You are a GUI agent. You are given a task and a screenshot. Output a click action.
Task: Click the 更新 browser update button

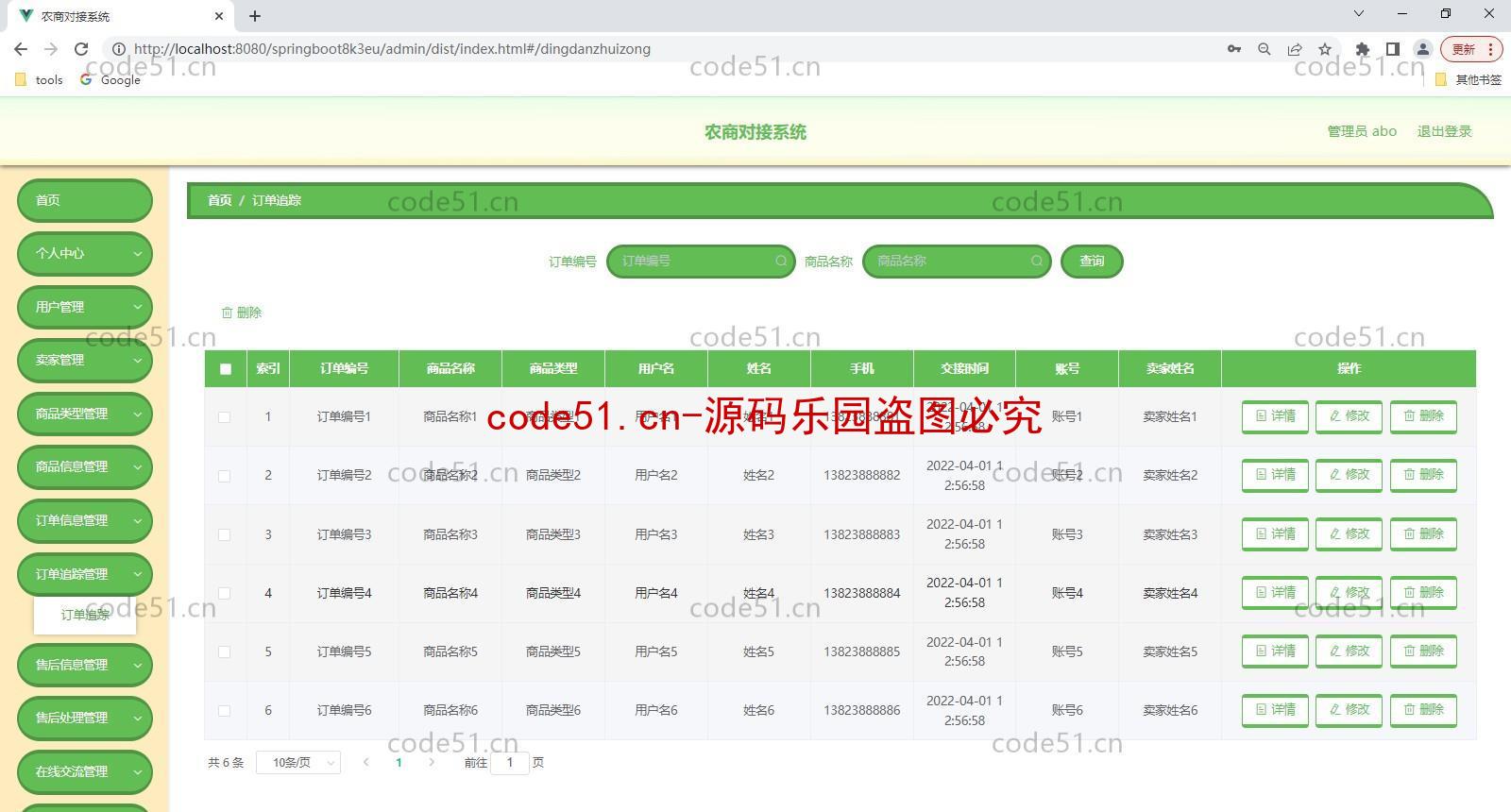click(1469, 49)
